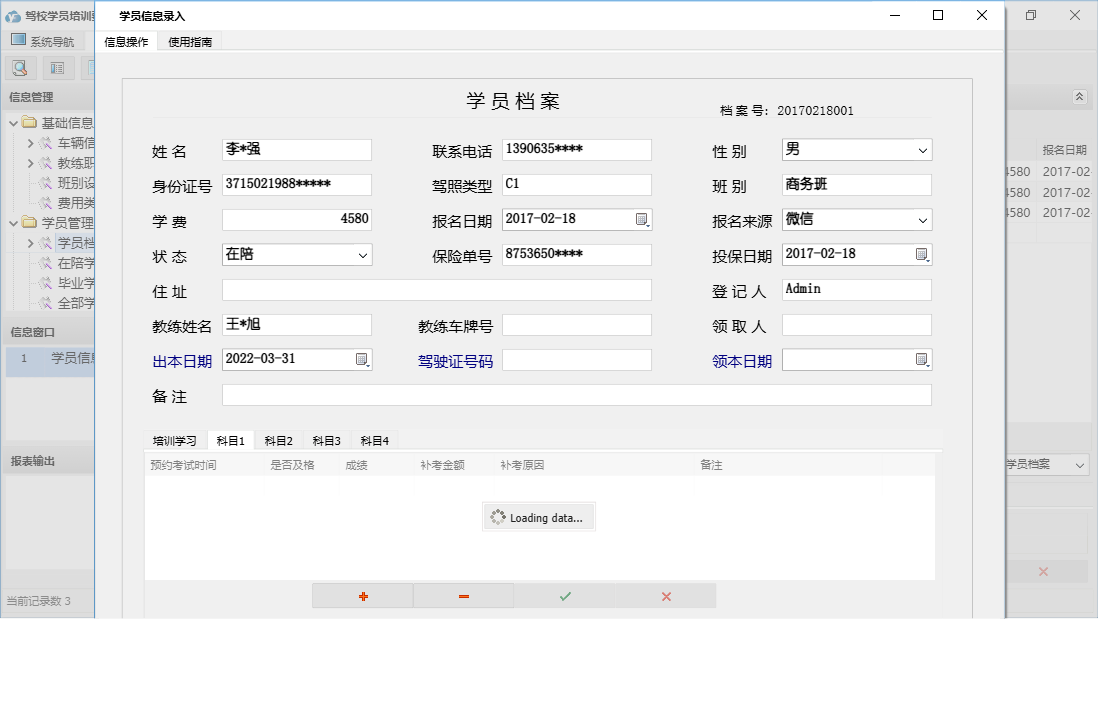1098x705 pixels.
Task: Open the 科目2 tab in the exam section
Action: 279,440
